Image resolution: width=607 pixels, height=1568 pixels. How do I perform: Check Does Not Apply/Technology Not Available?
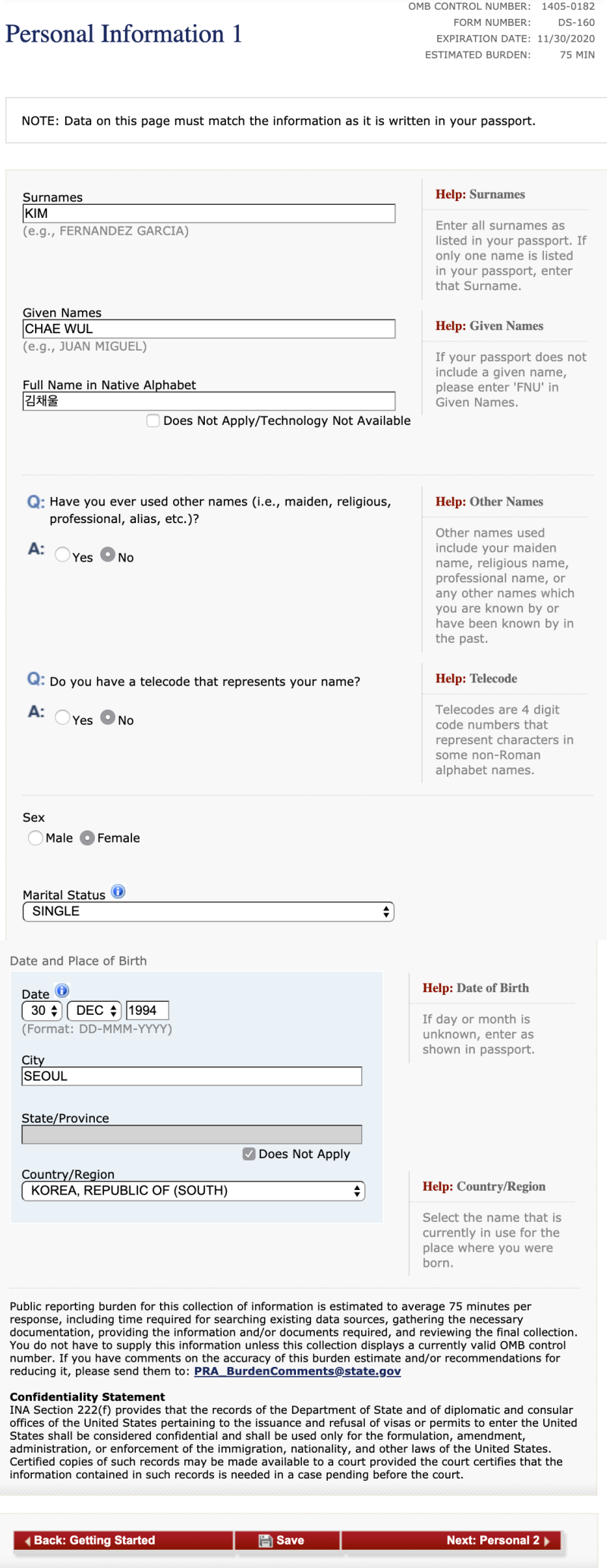[153, 420]
